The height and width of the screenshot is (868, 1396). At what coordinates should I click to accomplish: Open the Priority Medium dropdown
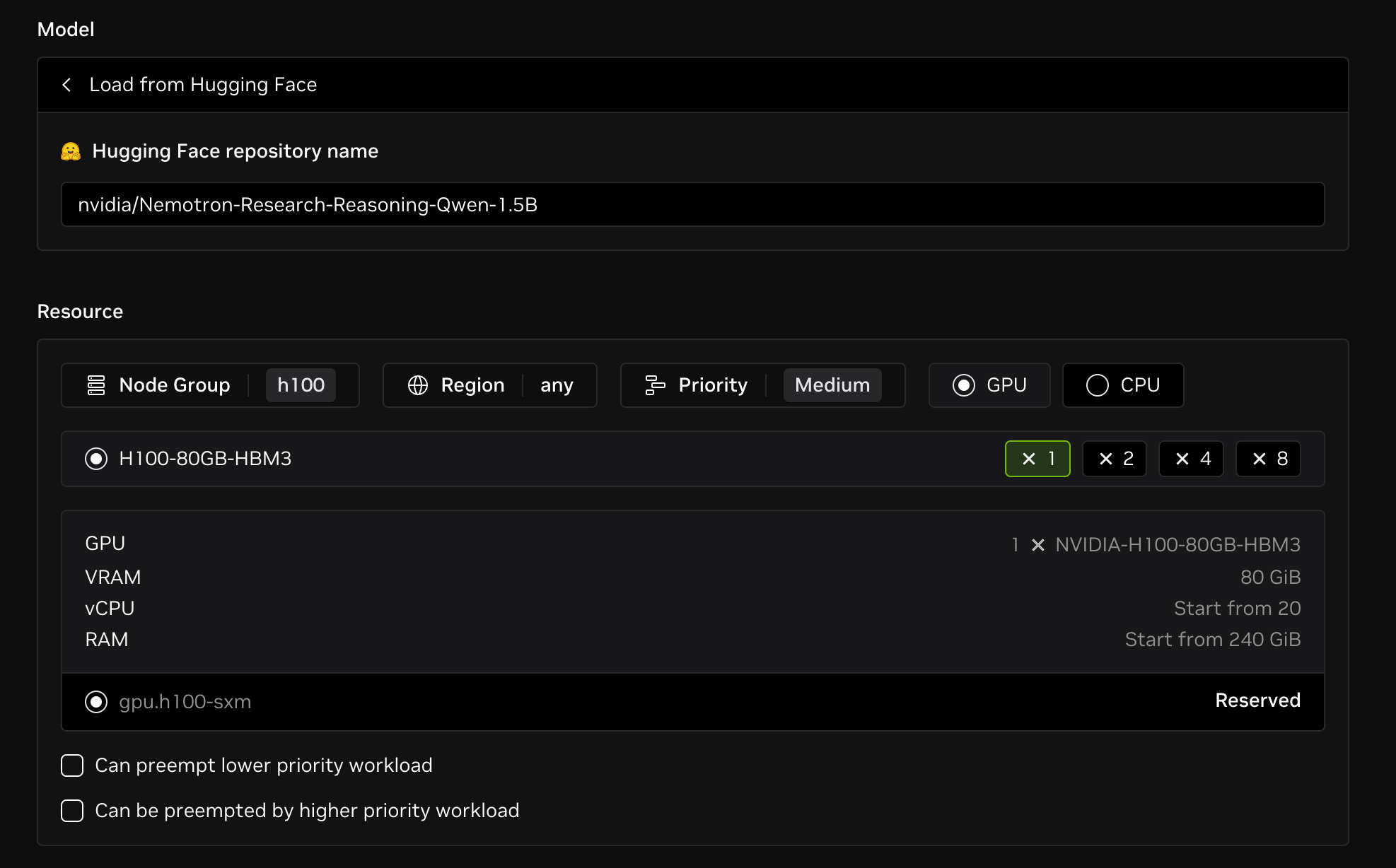point(762,385)
